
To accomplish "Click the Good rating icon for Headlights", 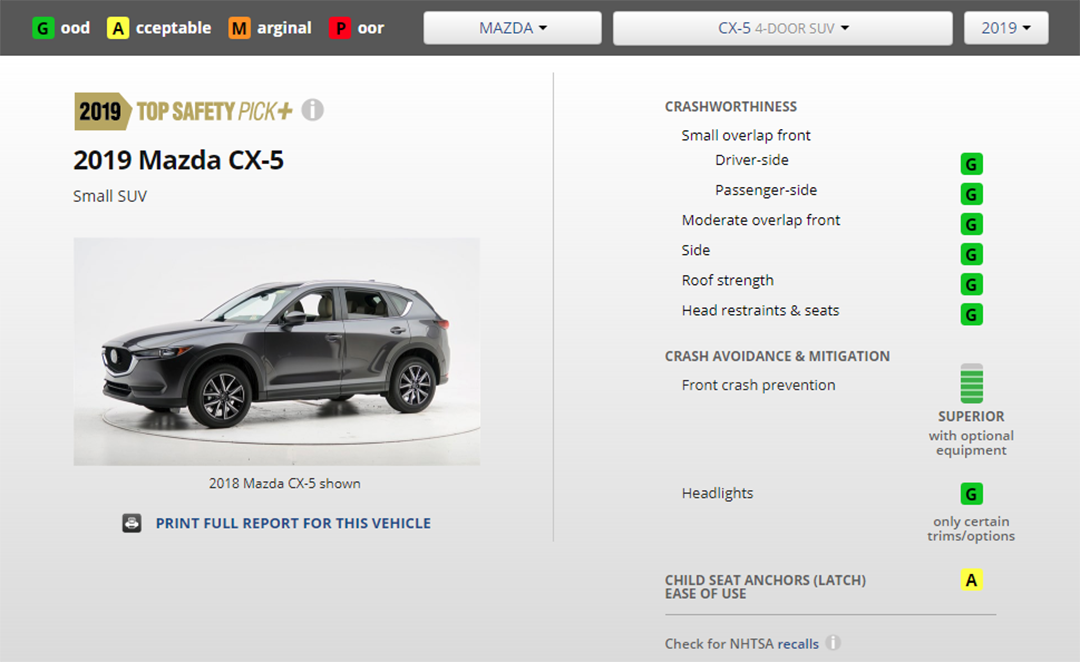I will click(x=971, y=493).
